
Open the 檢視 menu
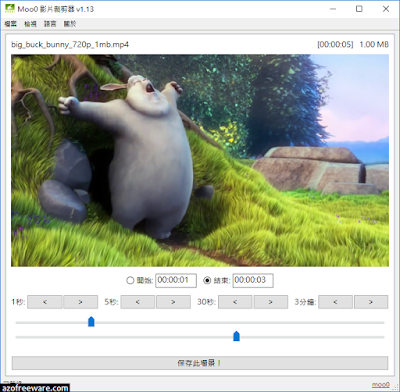point(30,24)
